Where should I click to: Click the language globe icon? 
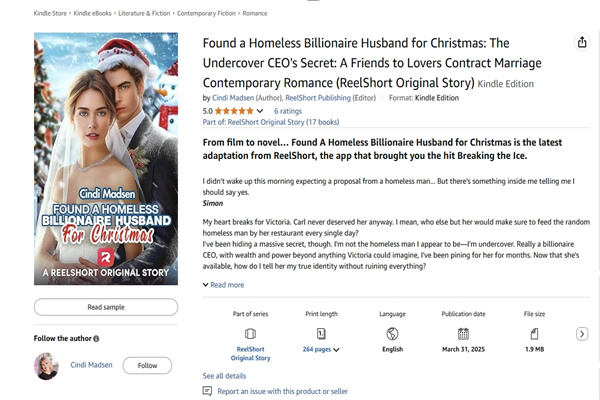pos(392,333)
